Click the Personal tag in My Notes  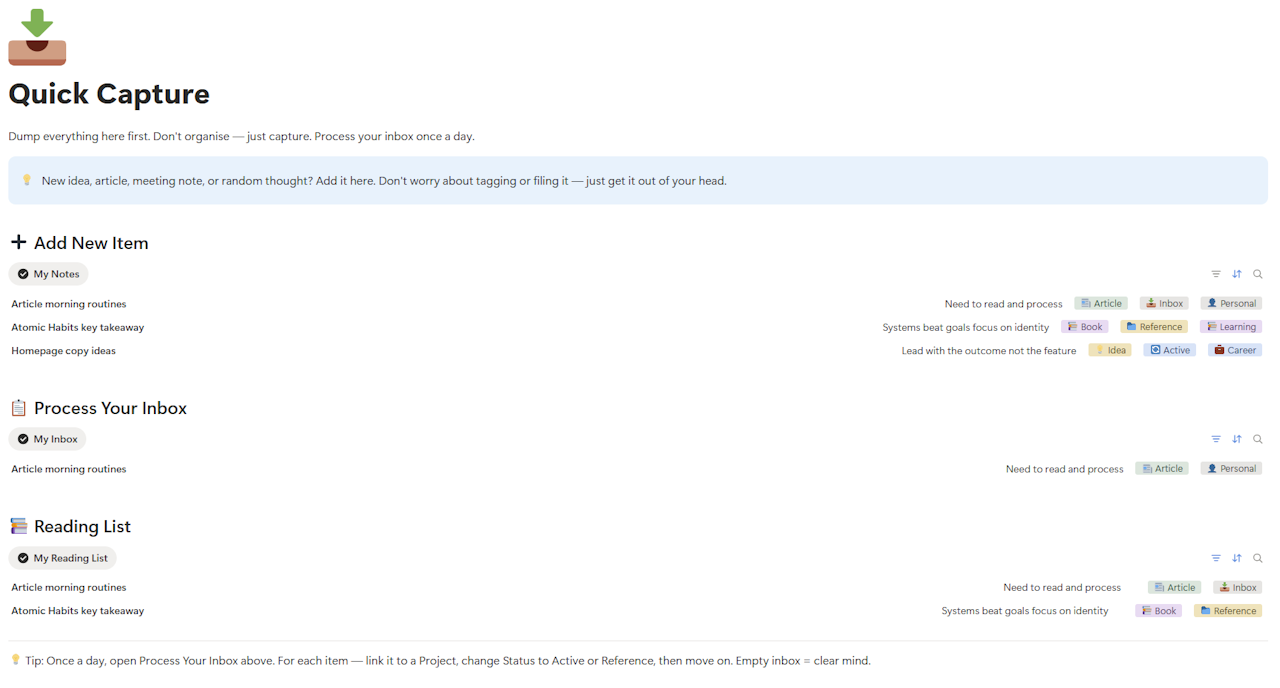click(1231, 304)
